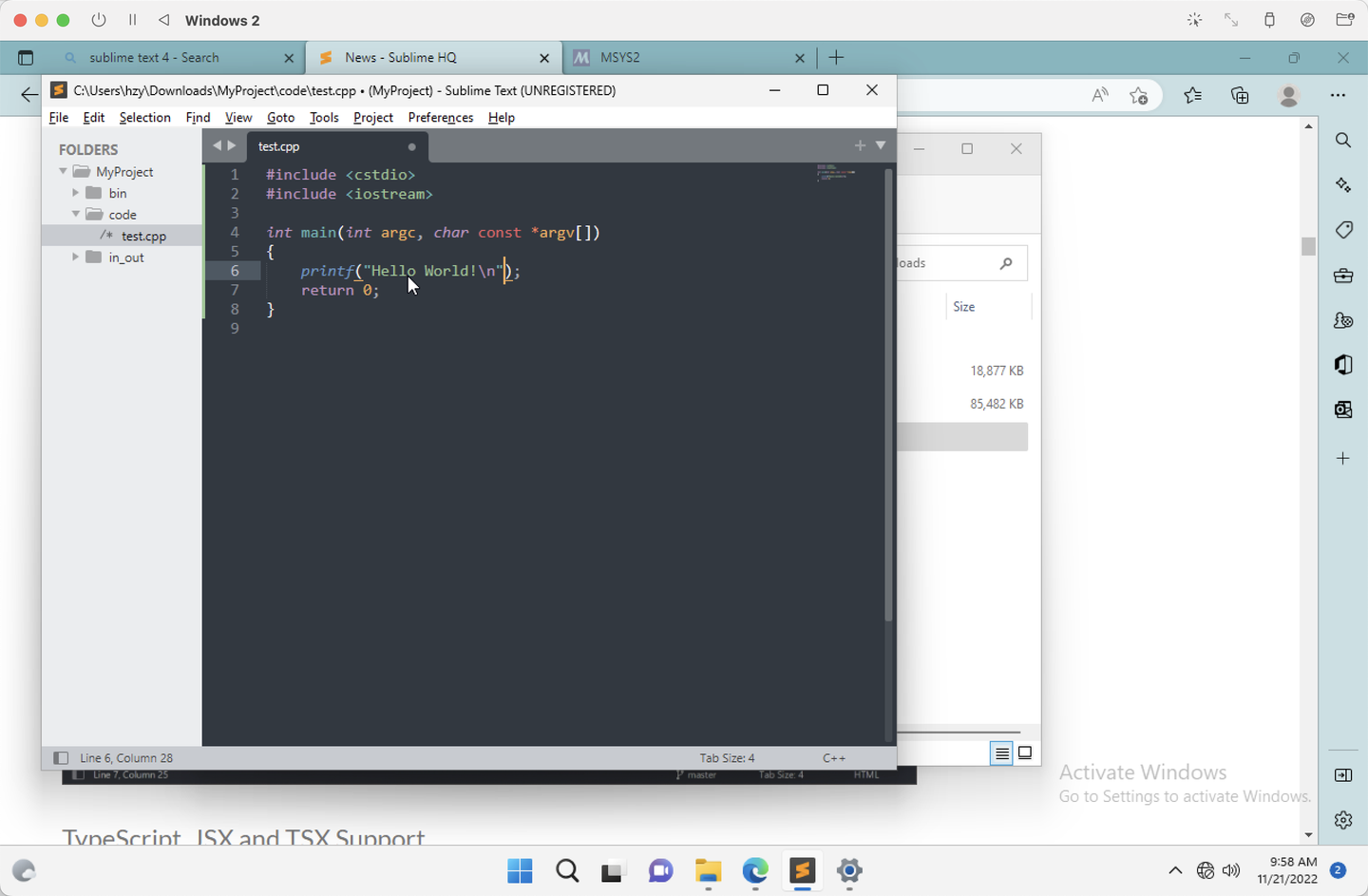Select the previous-tab arrow in Sublime Text
This screenshot has width=1368, height=896.
pyautogui.click(x=217, y=145)
